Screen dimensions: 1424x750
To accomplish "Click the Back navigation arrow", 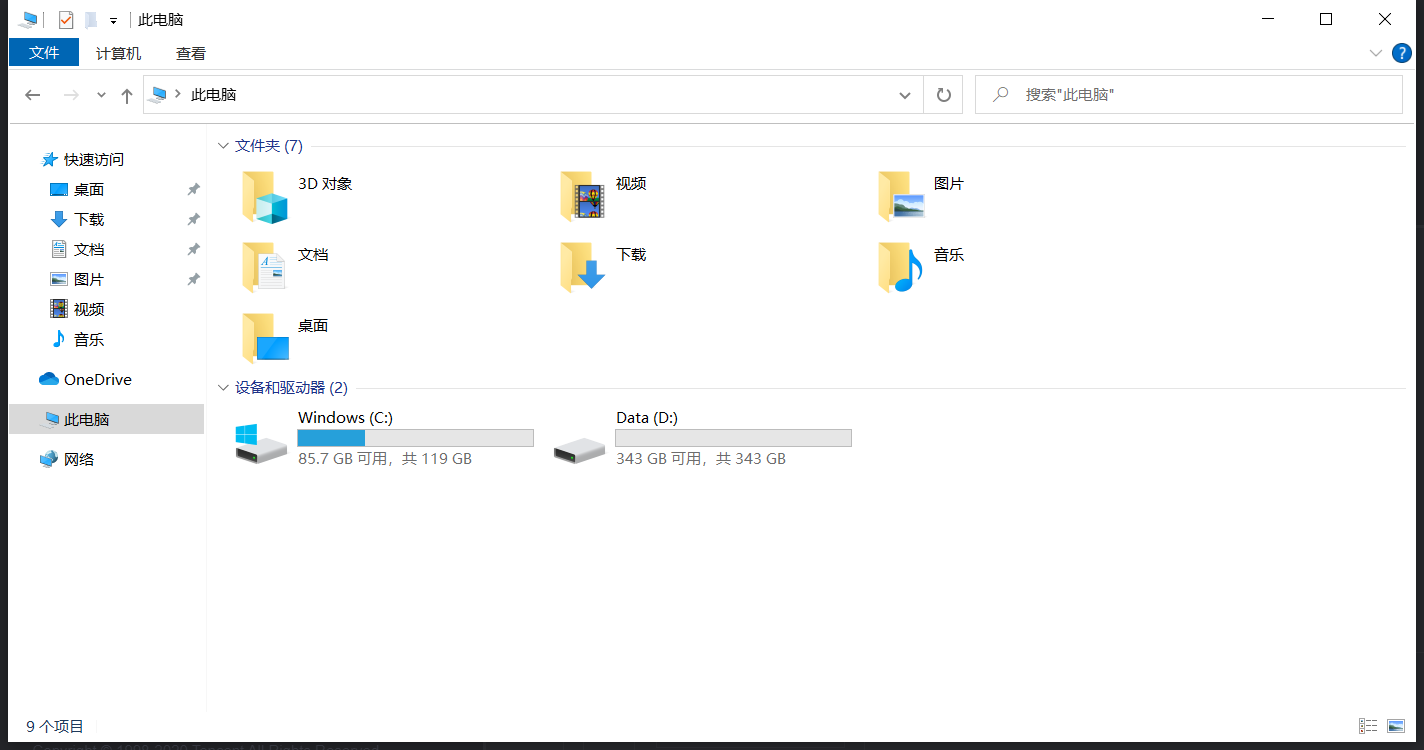I will [33, 95].
